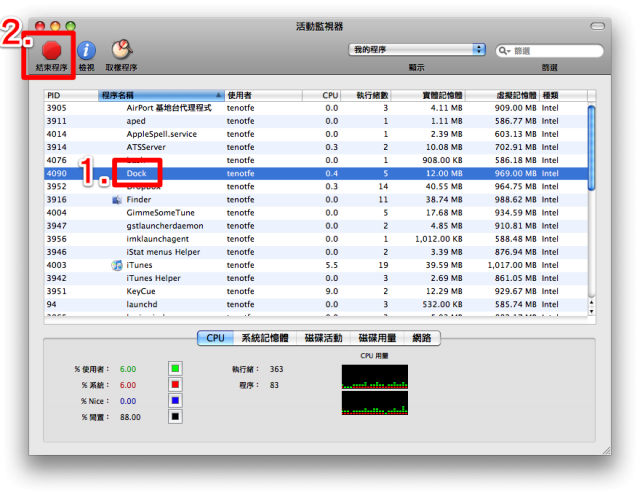The height and width of the screenshot is (495, 640).
Task: Click the search magnifier icon in filter field
Action: pyautogui.click(x=504, y=51)
